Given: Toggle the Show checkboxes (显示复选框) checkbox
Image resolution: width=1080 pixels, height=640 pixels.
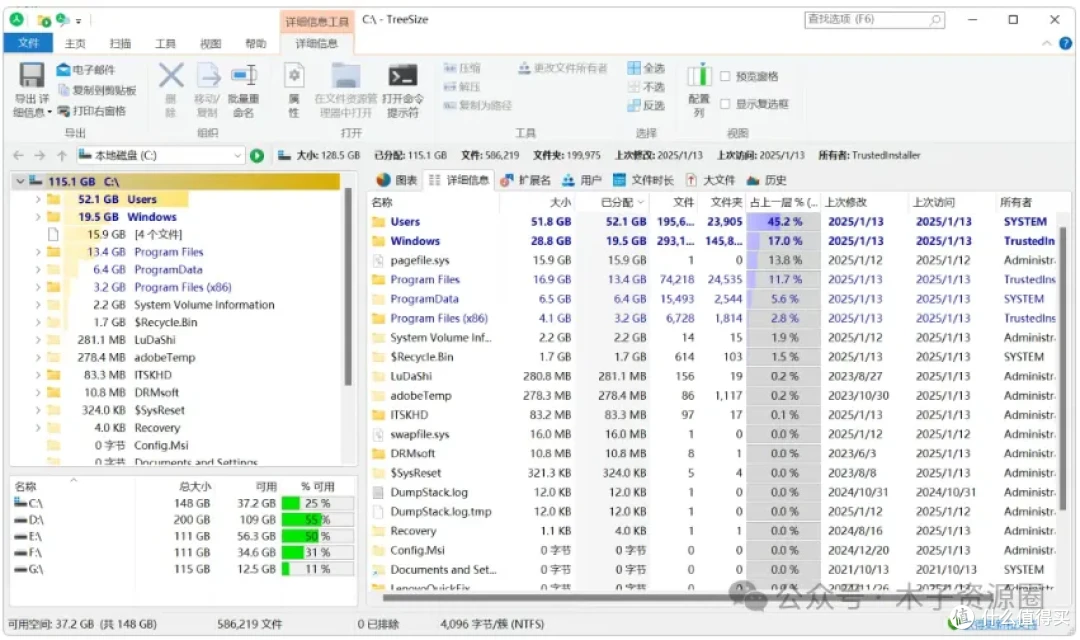Looking at the screenshot, I should coord(725,104).
